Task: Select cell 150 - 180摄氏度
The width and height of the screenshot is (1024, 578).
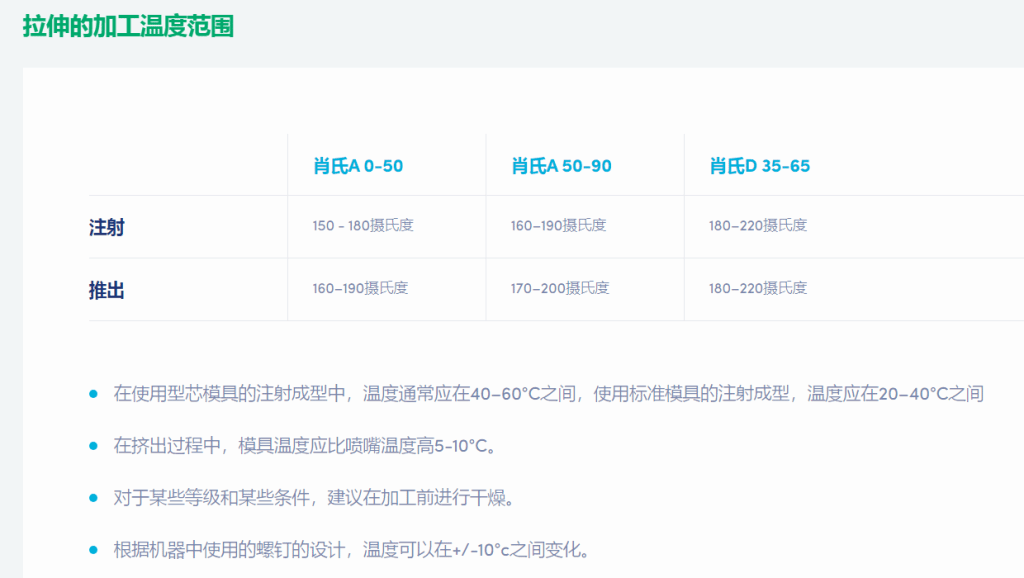Action: pyautogui.click(x=363, y=225)
